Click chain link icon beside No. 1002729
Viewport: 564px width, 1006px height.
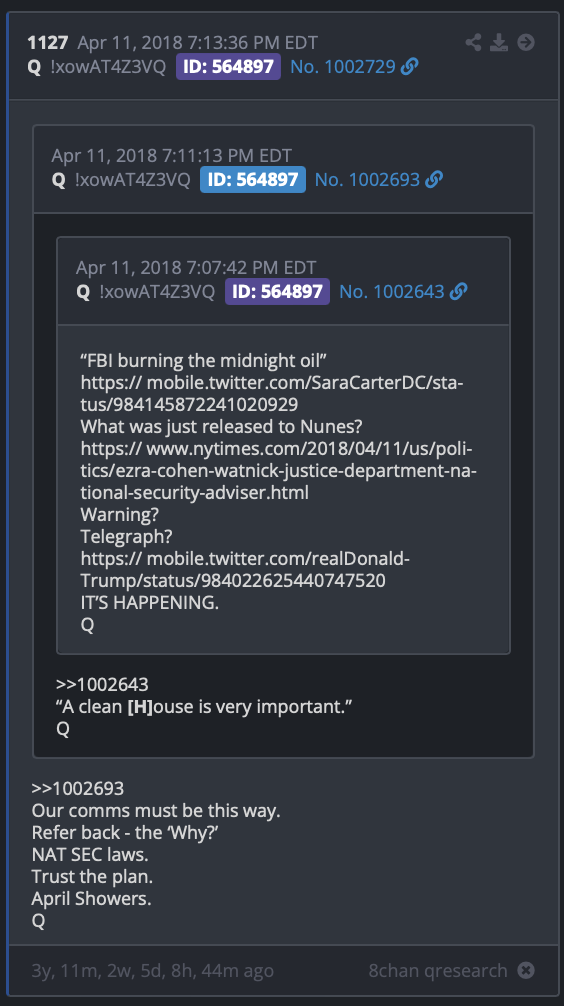coord(409,66)
